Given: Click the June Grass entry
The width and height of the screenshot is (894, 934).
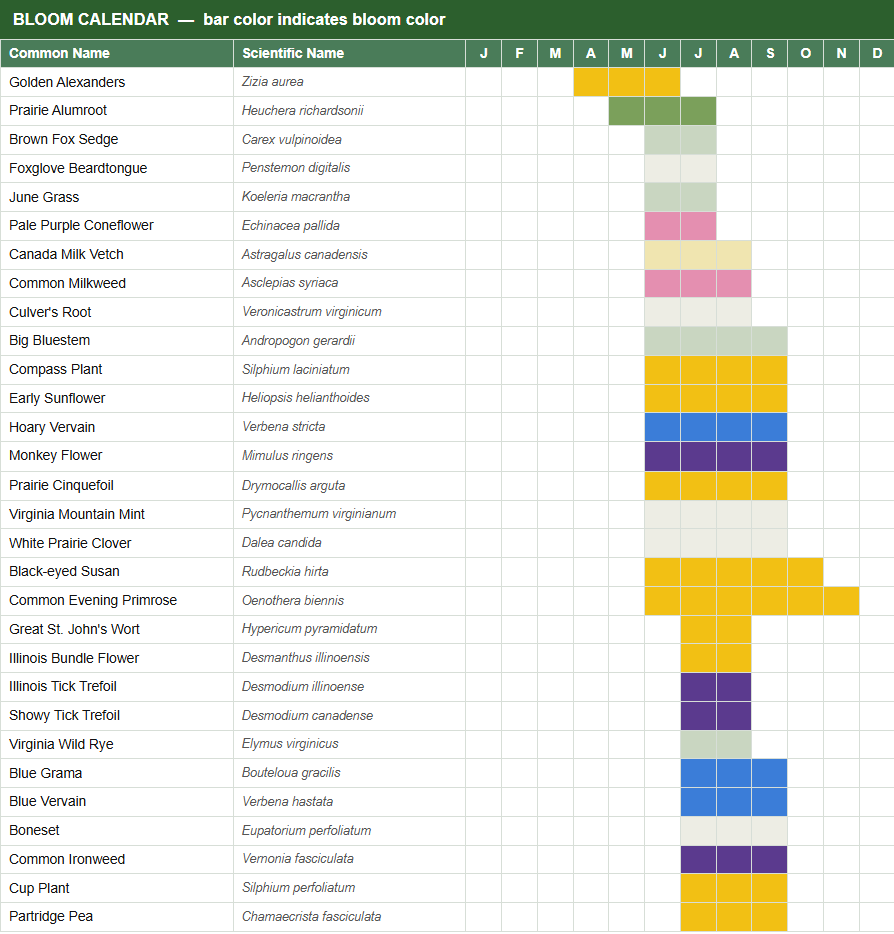Looking at the screenshot, I should point(44,197).
